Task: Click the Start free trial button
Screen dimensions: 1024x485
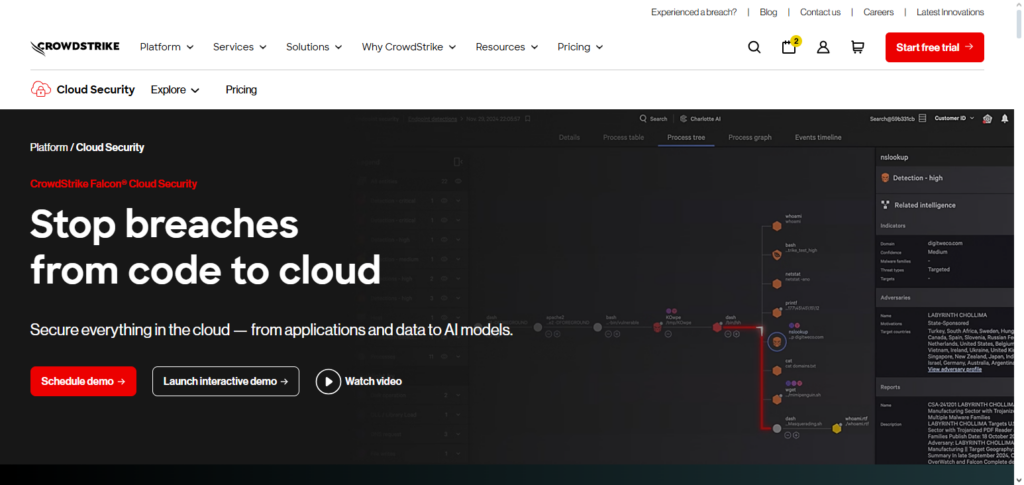Action: tap(935, 47)
